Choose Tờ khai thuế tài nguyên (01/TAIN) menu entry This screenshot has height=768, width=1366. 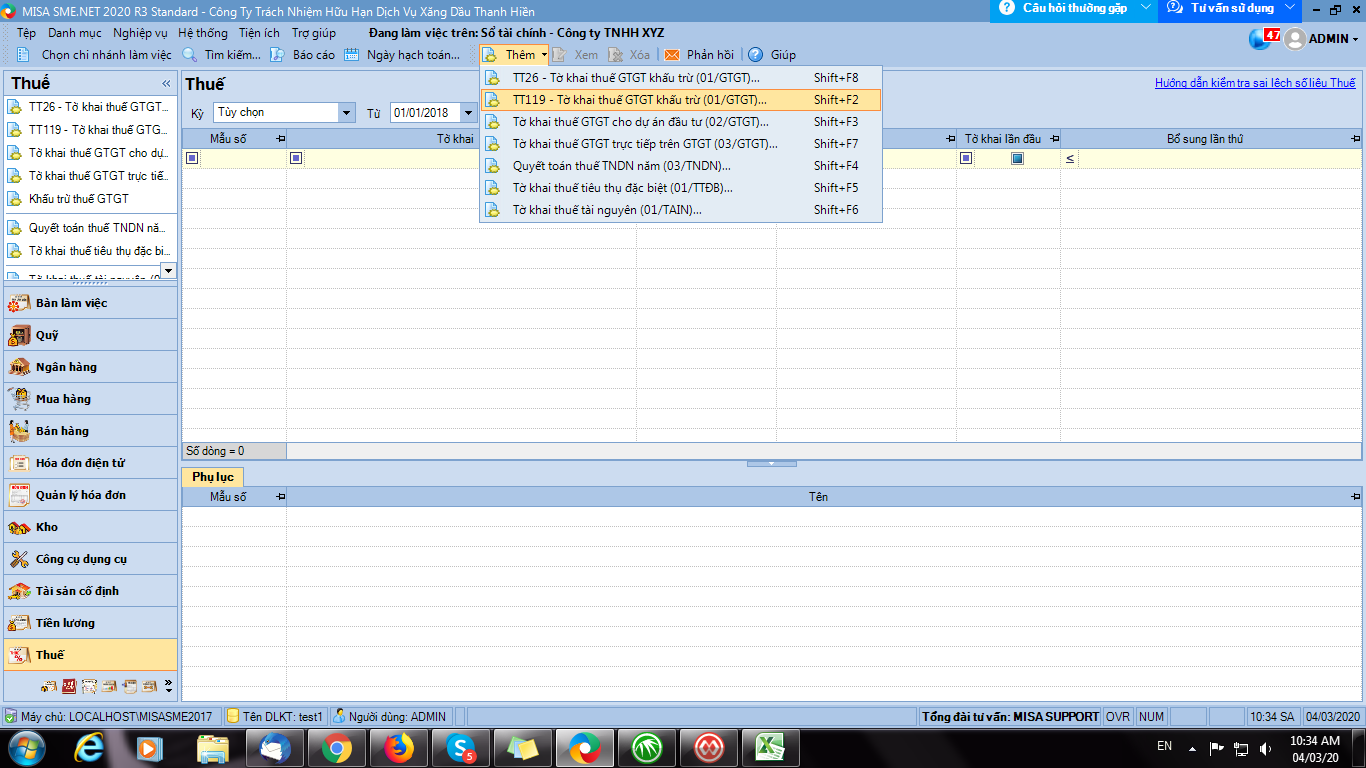(x=681, y=210)
